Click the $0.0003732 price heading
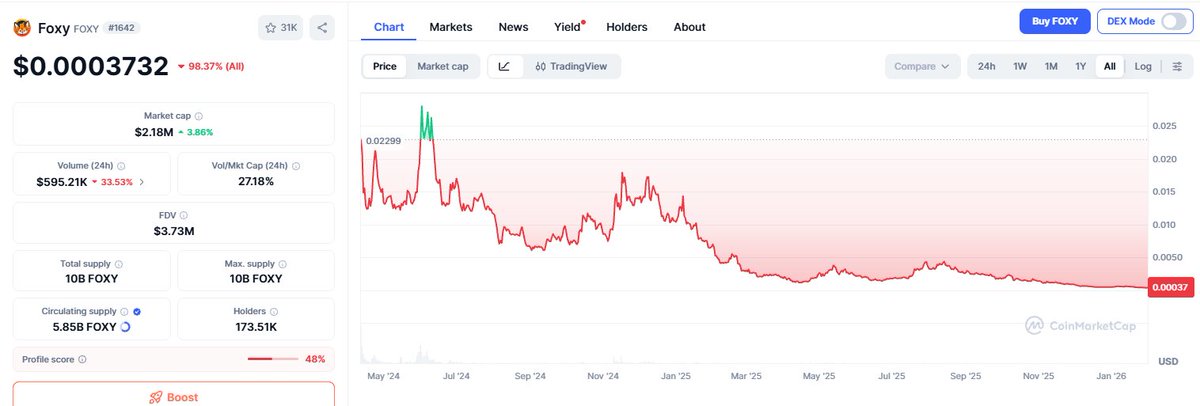Viewport: 1200px width, 406px height. (91, 67)
